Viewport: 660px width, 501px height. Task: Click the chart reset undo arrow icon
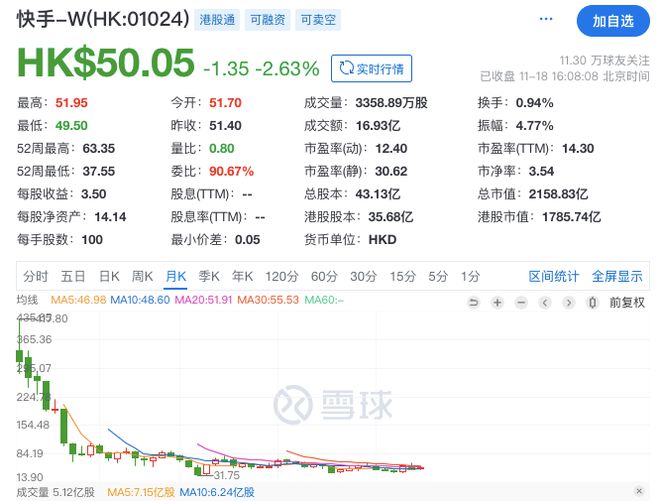coord(474,302)
